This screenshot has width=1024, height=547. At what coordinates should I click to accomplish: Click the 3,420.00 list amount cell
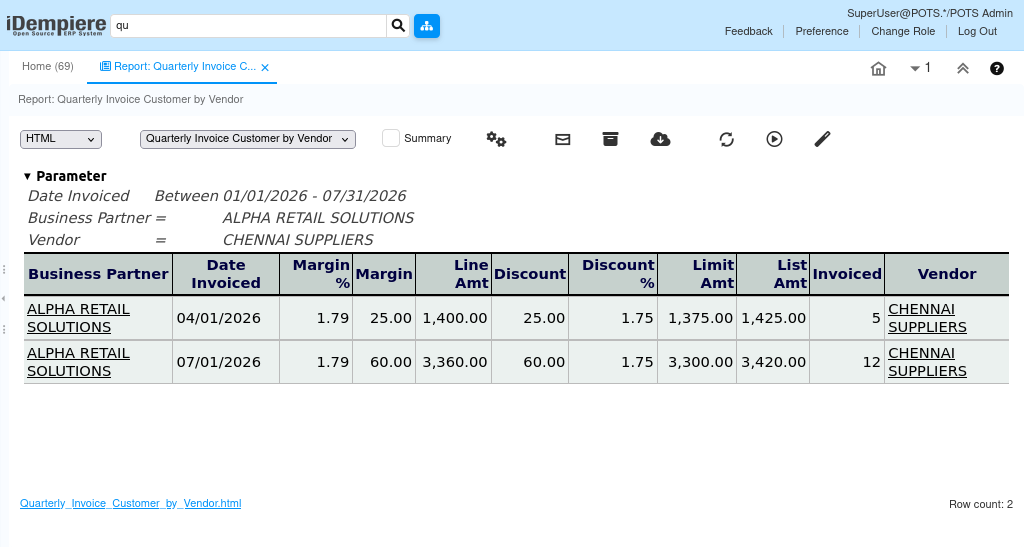773,362
